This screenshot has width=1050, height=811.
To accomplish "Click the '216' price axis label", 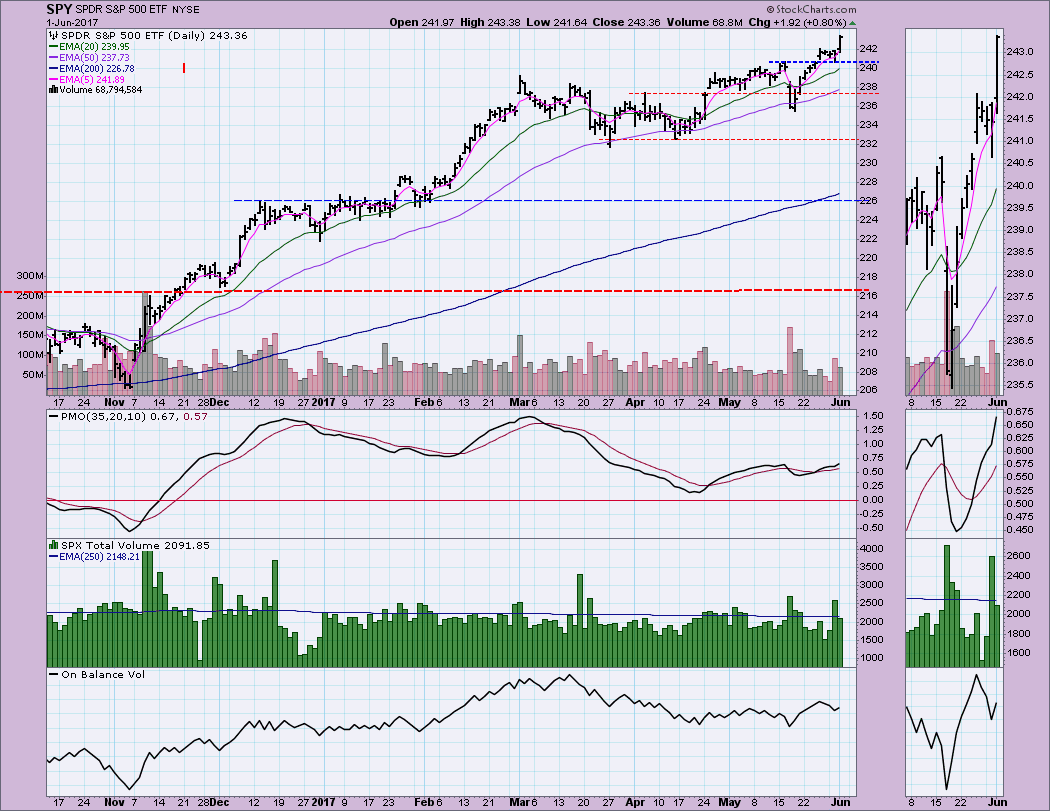I will point(867,296).
